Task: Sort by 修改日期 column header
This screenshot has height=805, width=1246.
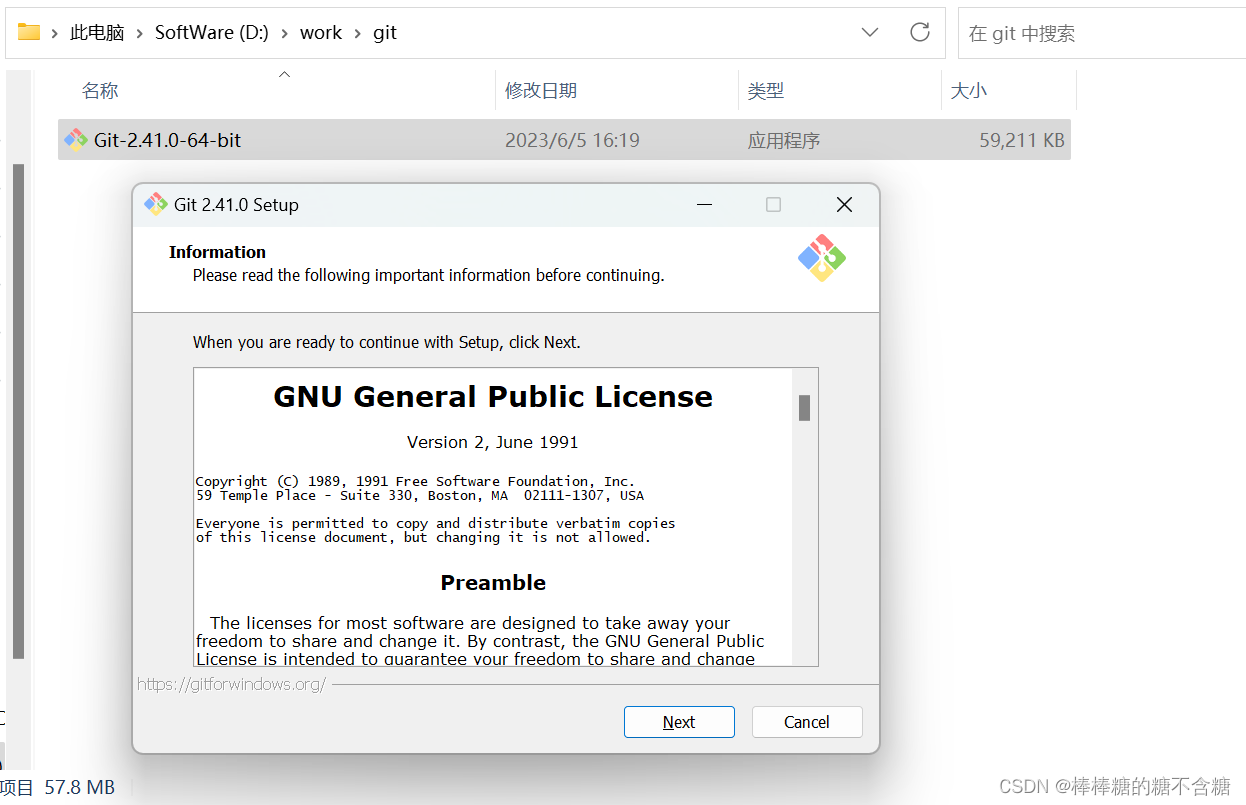Action: (x=541, y=91)
